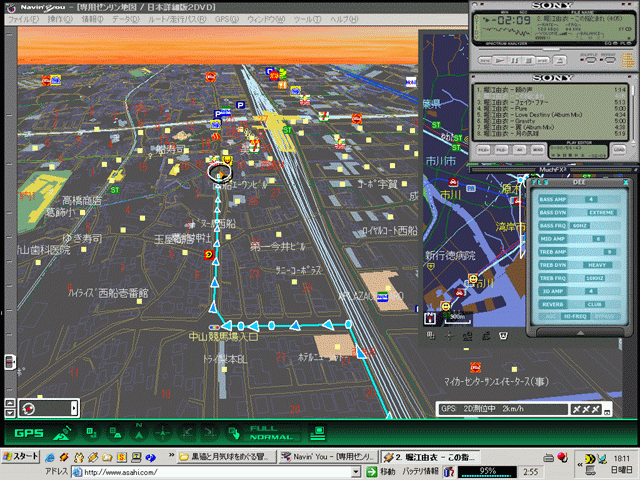Select playlist track 5 Love Destiny (Album Mix)
The height and width of the screenshot is (480, 640).
point(550,115)
